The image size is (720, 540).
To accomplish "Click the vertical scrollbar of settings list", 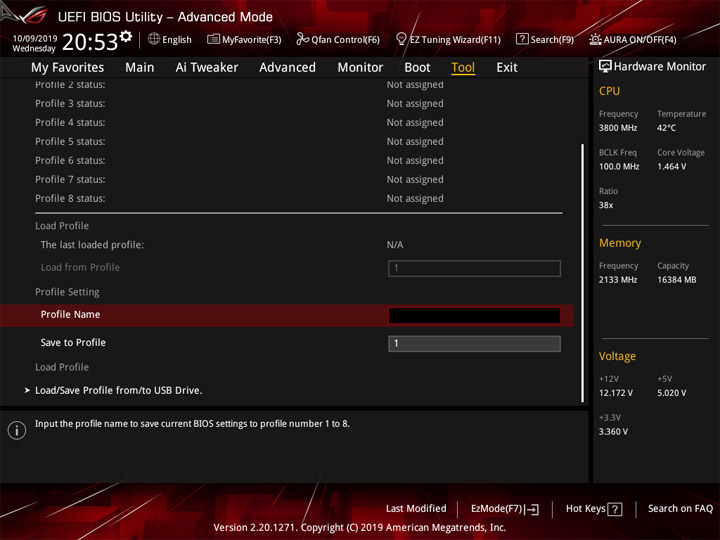I will coord(583,273).
